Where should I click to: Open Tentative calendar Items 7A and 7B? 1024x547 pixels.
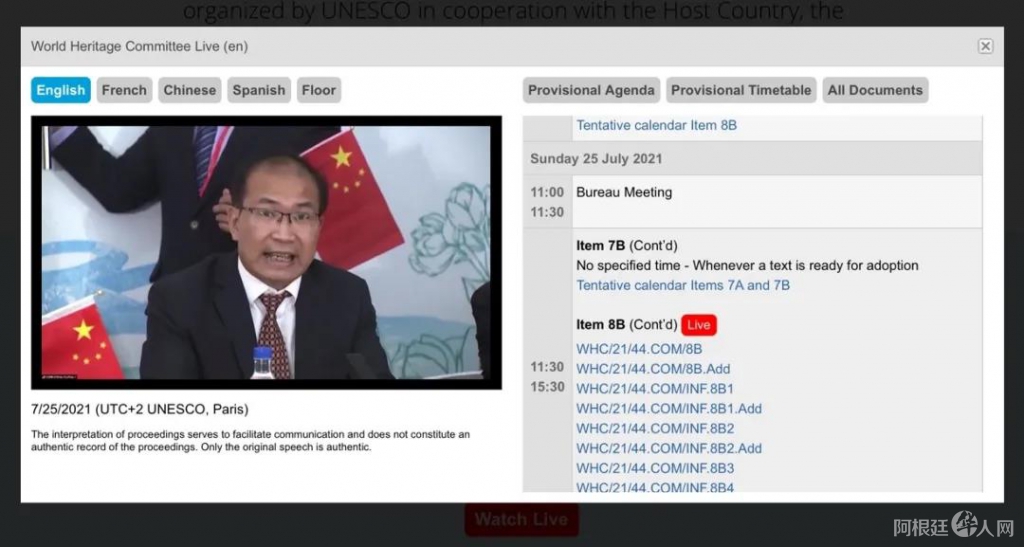pos(683,285)
